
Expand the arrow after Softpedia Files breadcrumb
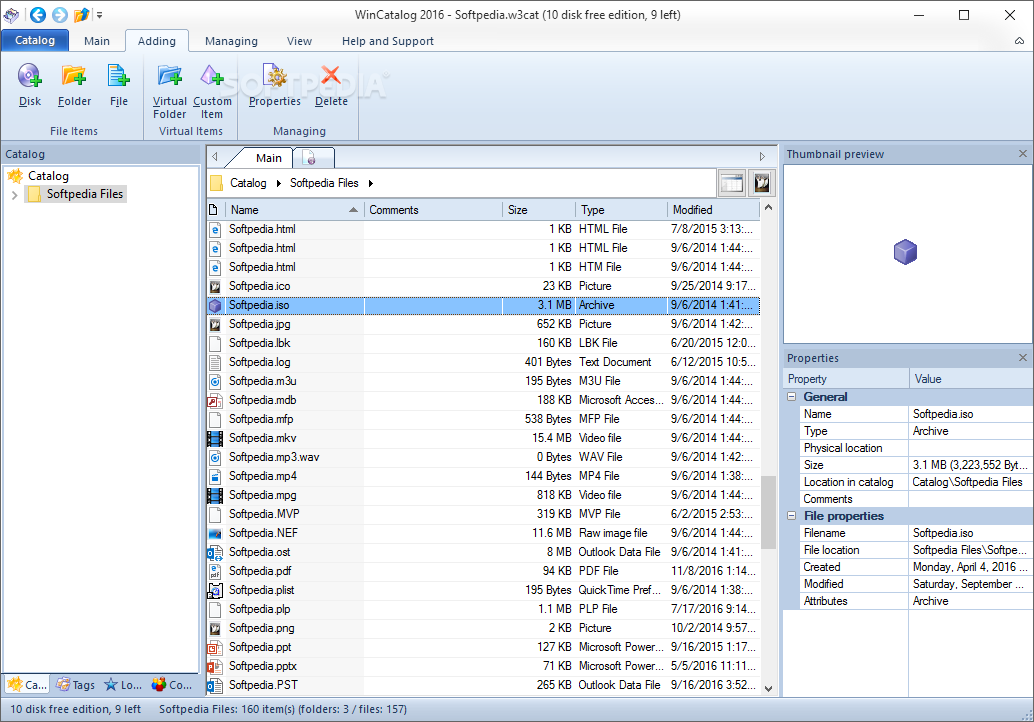[x=371, y=183]
